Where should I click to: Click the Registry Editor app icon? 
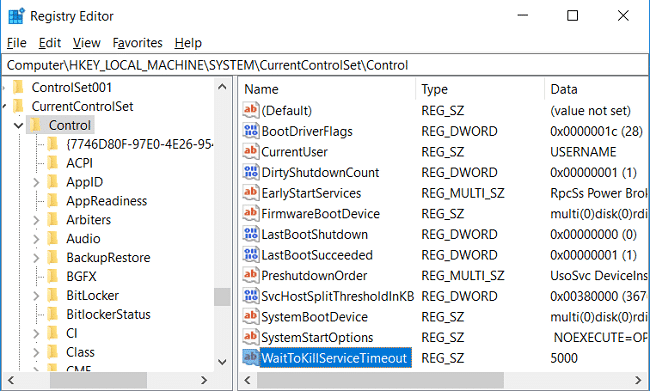[x=16, y=16]
